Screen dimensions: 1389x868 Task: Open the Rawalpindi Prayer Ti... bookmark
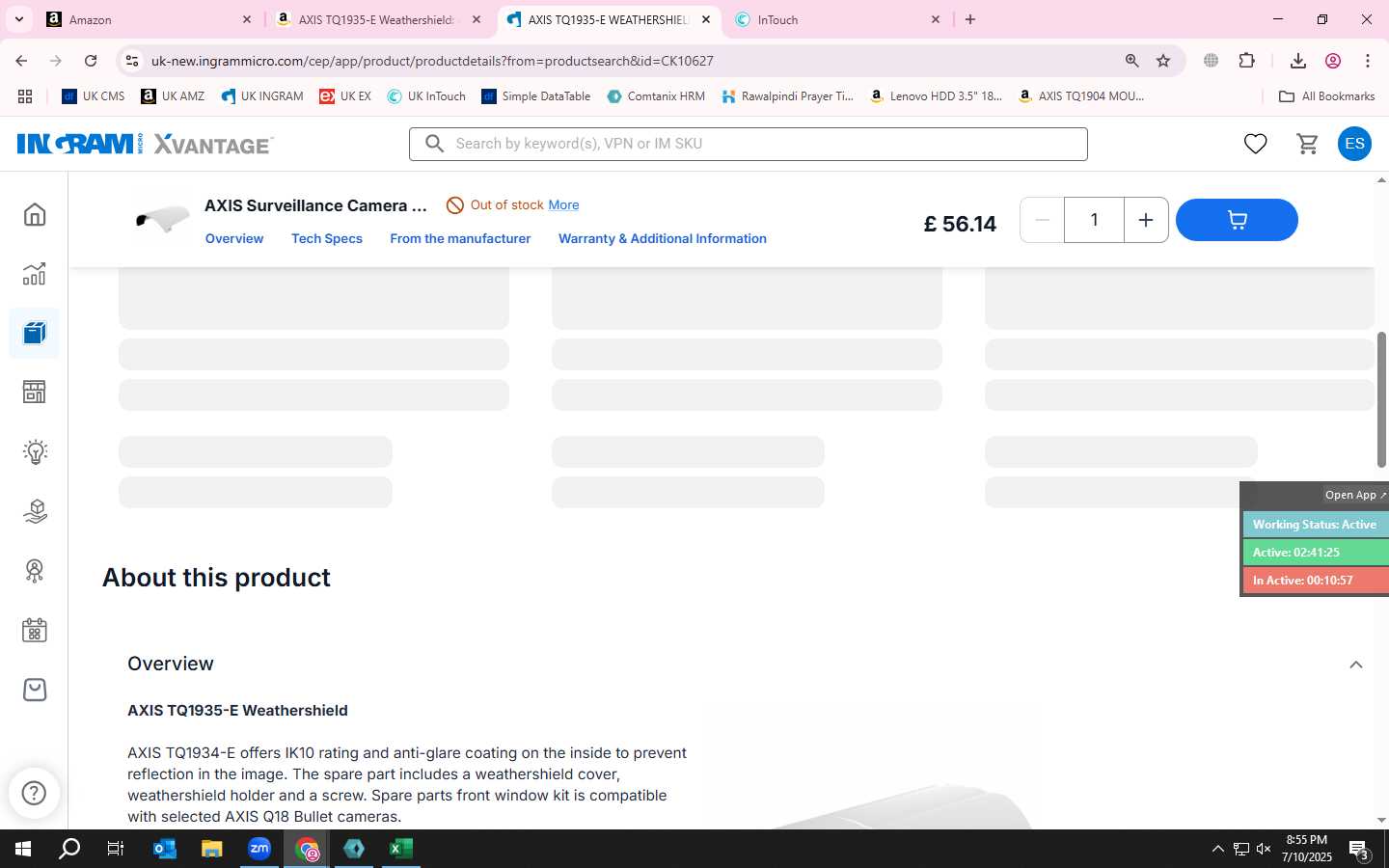[787, 96]
